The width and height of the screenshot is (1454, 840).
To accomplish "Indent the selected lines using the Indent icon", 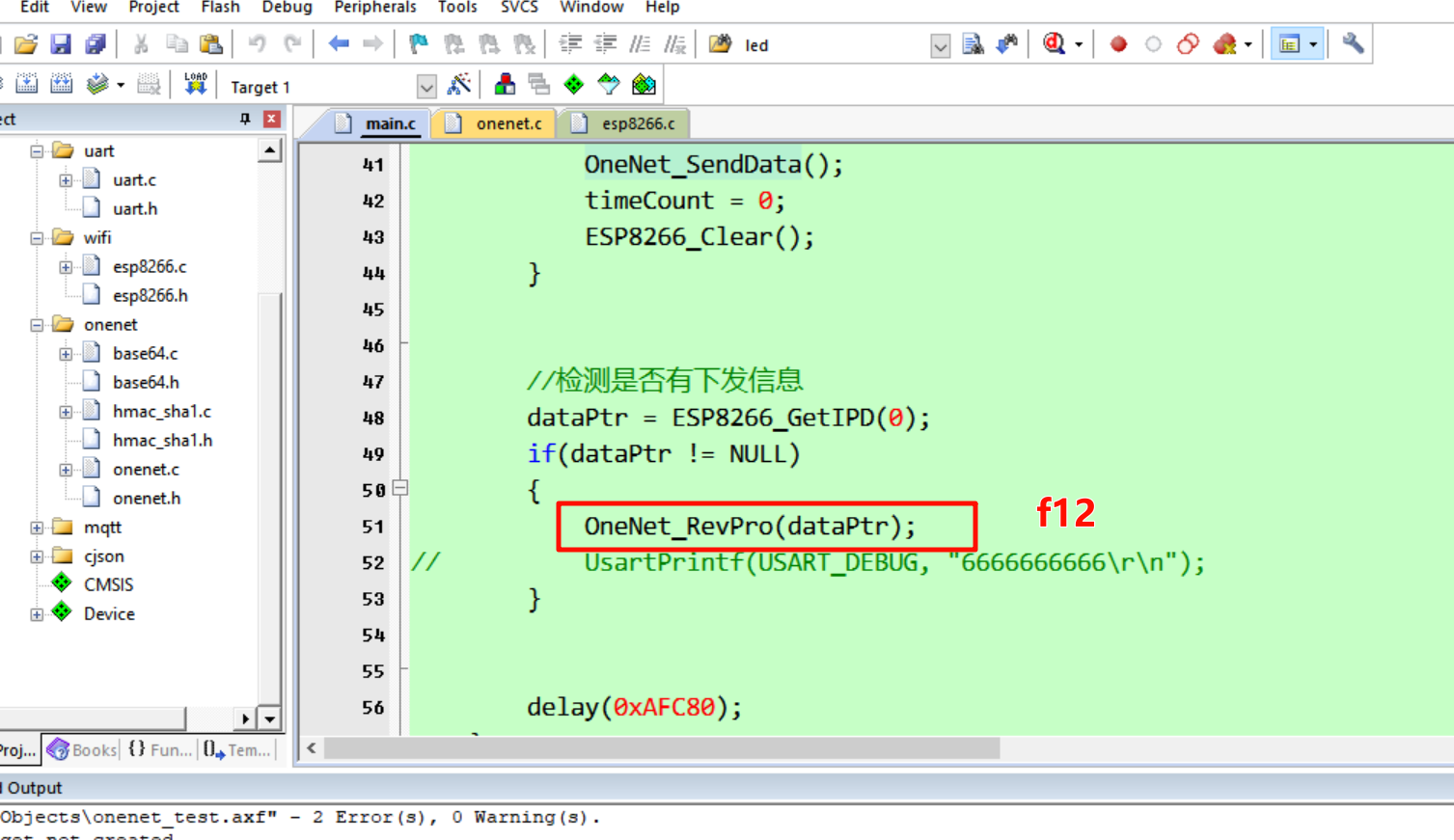I will 571,44.
